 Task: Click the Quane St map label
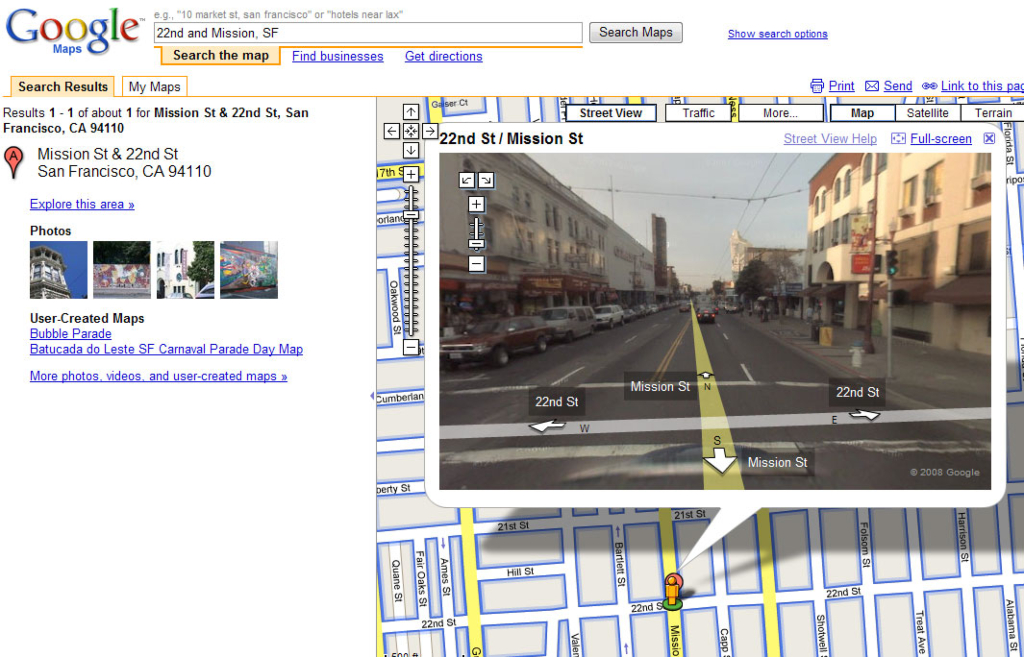[x=396, y=580]
